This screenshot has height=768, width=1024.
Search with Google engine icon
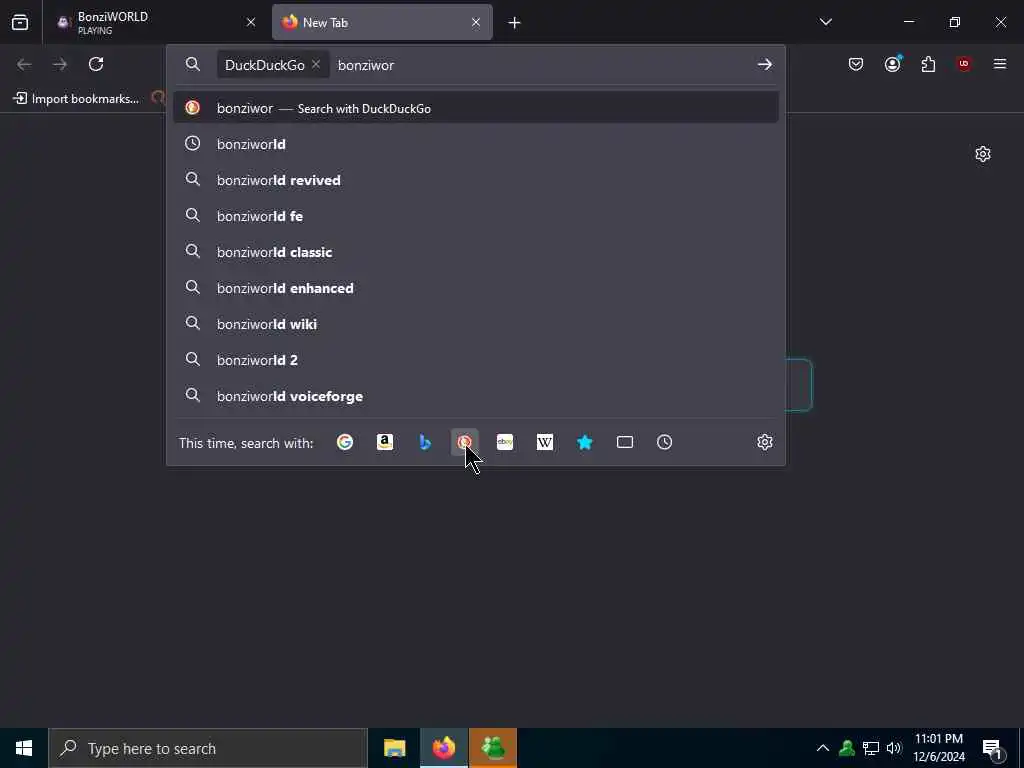345,442
